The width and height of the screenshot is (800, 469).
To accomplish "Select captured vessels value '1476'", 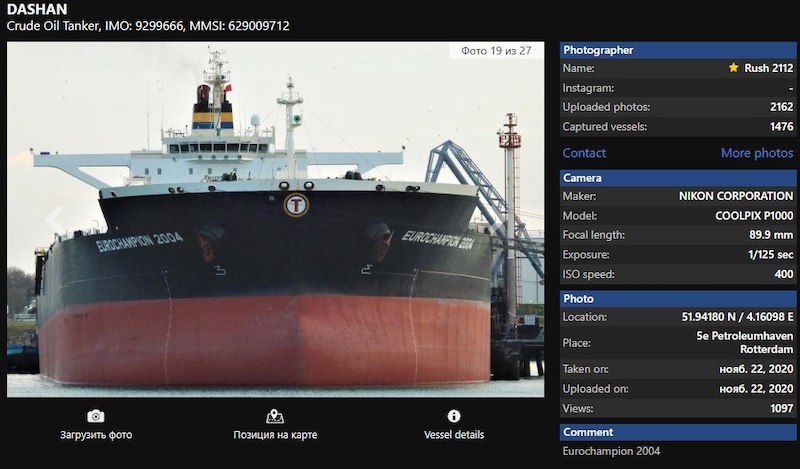I will pos(781,127).
